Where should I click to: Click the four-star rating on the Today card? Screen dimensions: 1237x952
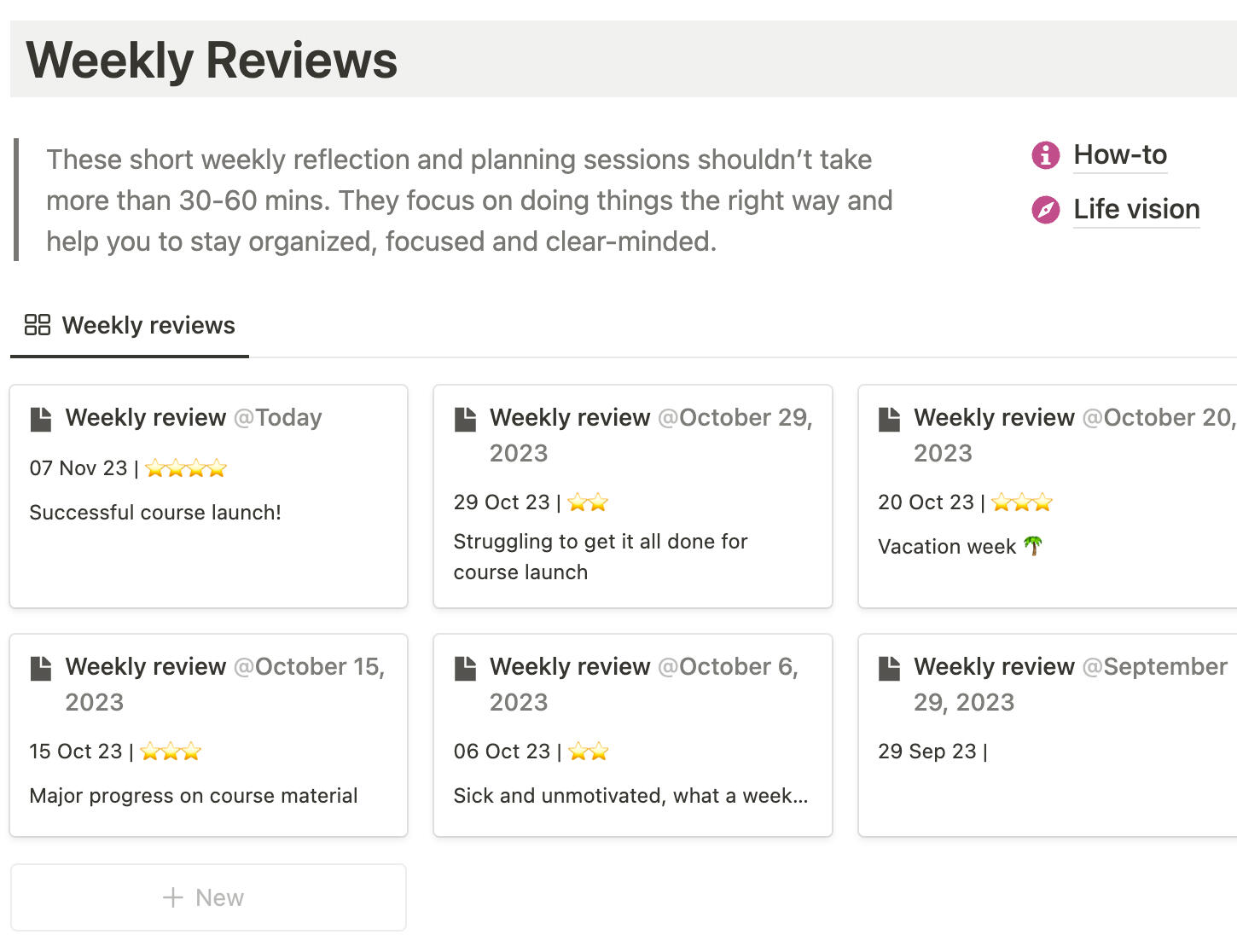[185, 467]
